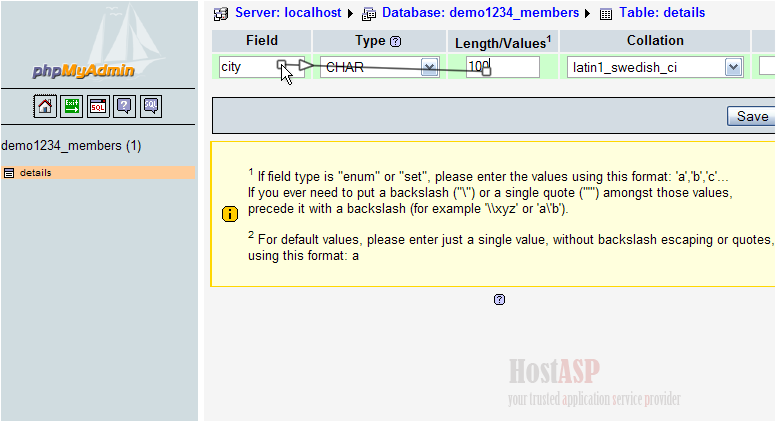Click the help icon below yellow notice
Image resolution: width=776 pixels, height=422 pixels.
(499, 299)
